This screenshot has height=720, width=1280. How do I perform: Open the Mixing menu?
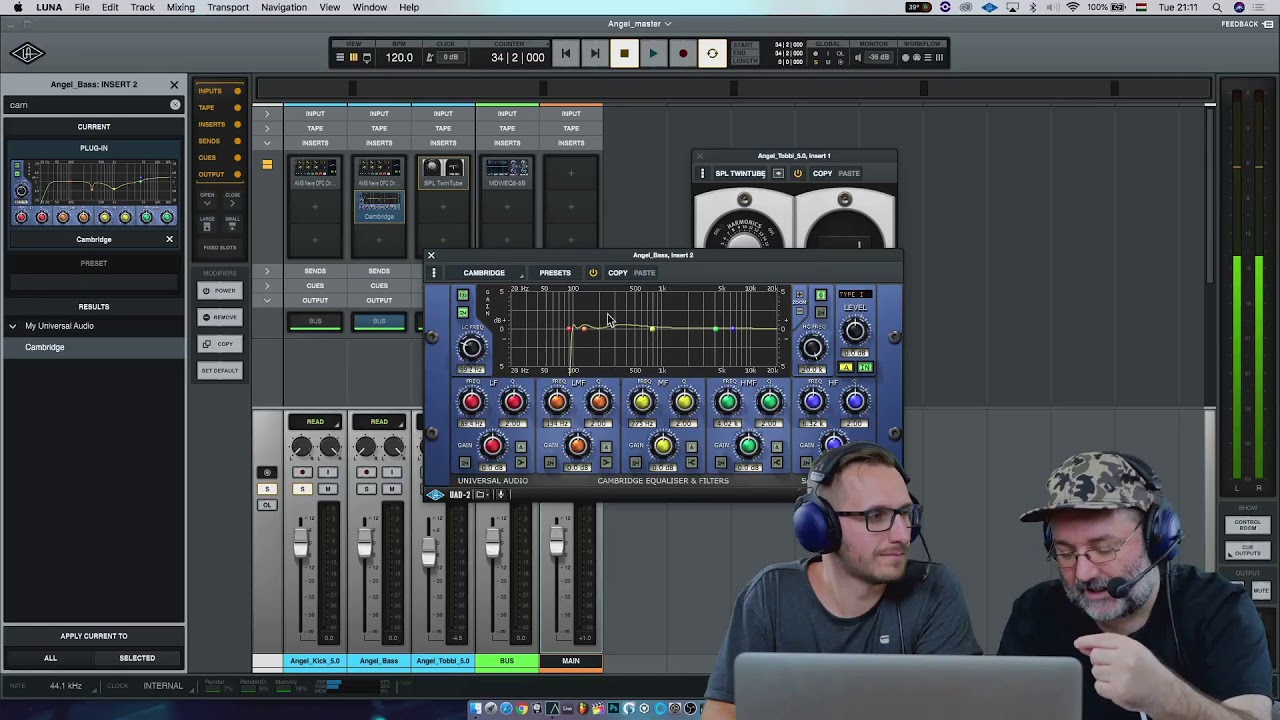181,7
